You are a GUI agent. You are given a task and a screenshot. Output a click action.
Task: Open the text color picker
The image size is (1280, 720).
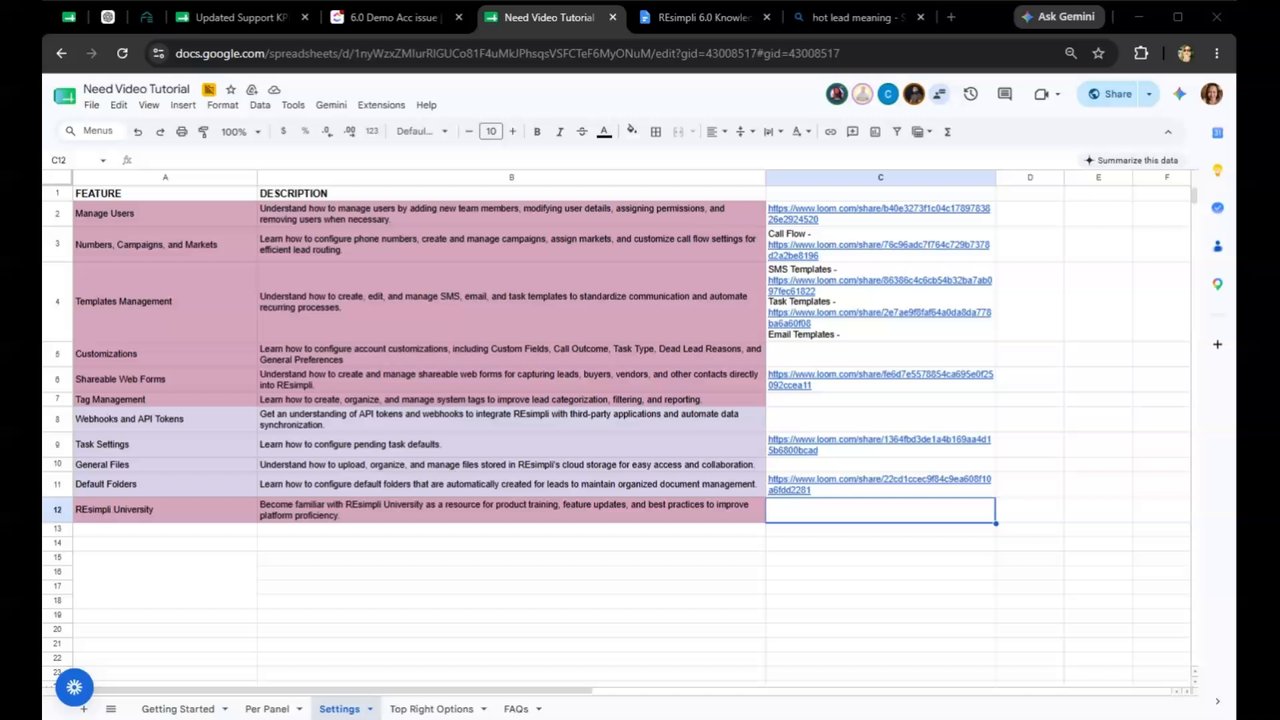(x=604, y=132)
